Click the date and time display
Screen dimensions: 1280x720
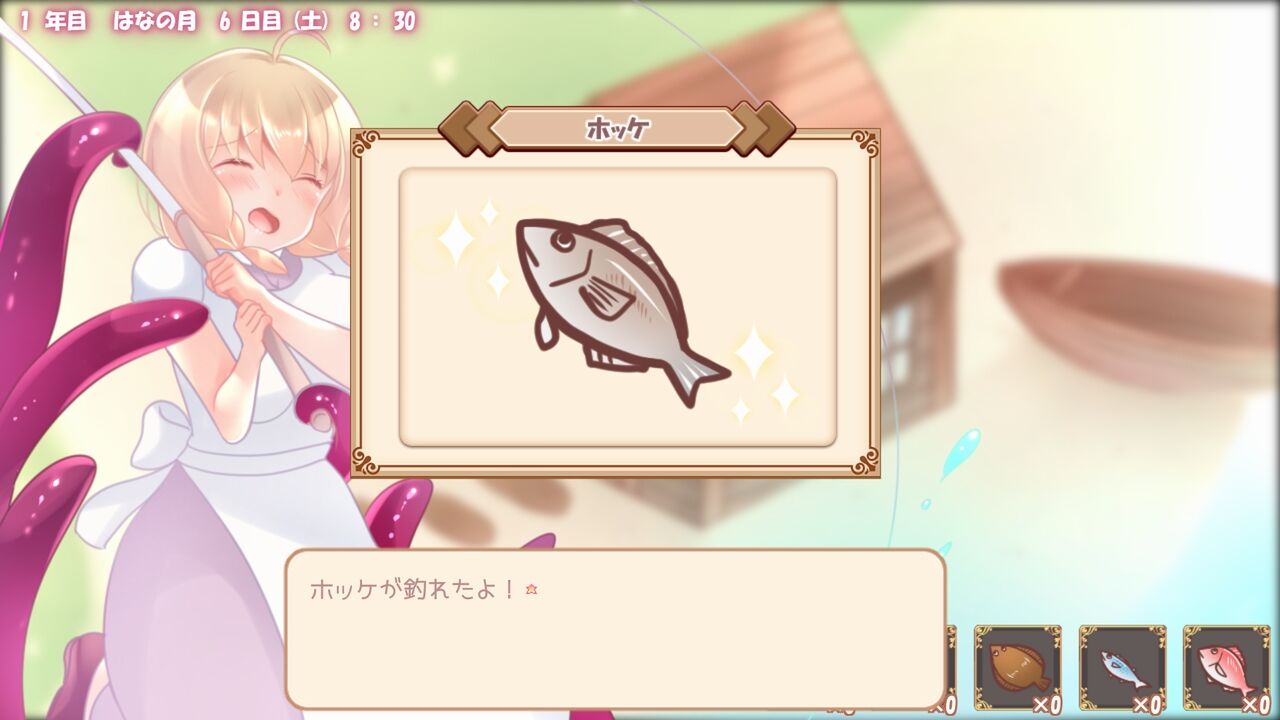tap(217, 21)
